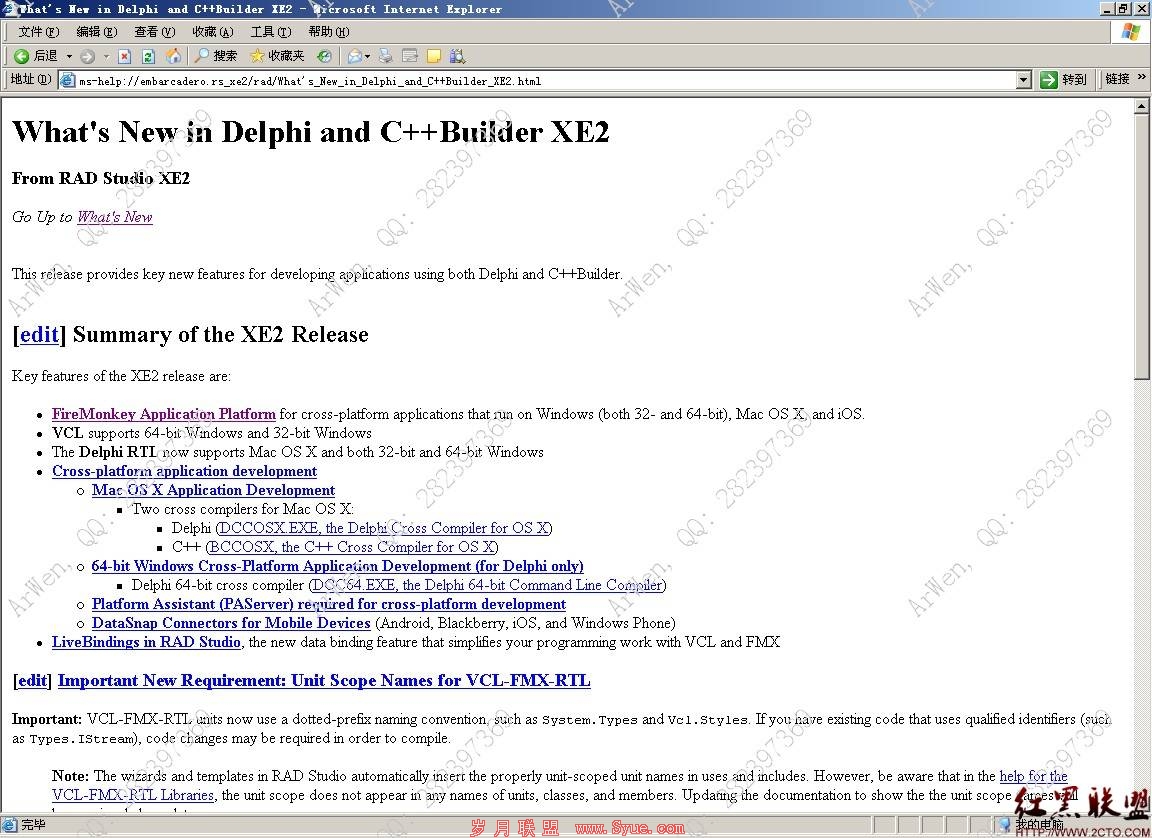
Task: Click edit link beside Summary heading
Action: coord(39,334)
